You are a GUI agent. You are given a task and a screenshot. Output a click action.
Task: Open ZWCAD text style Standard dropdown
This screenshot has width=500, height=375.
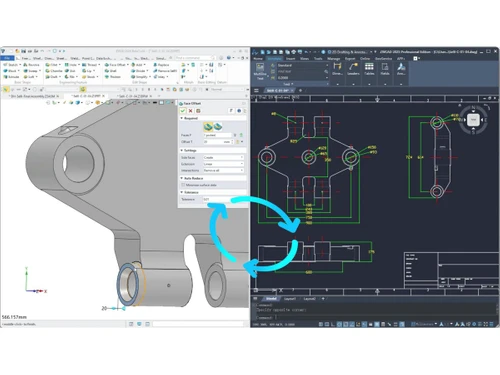(x=303, y=65)
